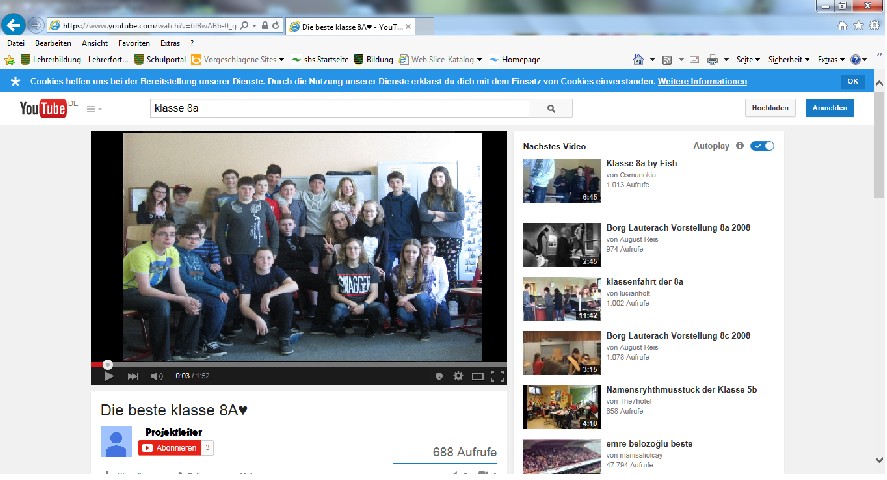Screen dimensions: 887x480
Task: Skip to next video in player
Action: pyautogui.click(x=132, y=376)
